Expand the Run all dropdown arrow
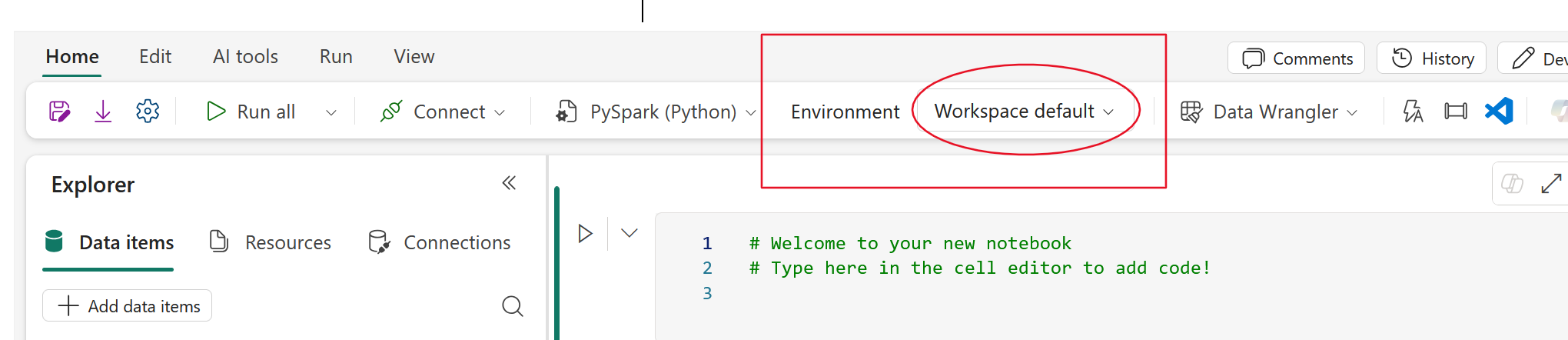 click(331, 112)
